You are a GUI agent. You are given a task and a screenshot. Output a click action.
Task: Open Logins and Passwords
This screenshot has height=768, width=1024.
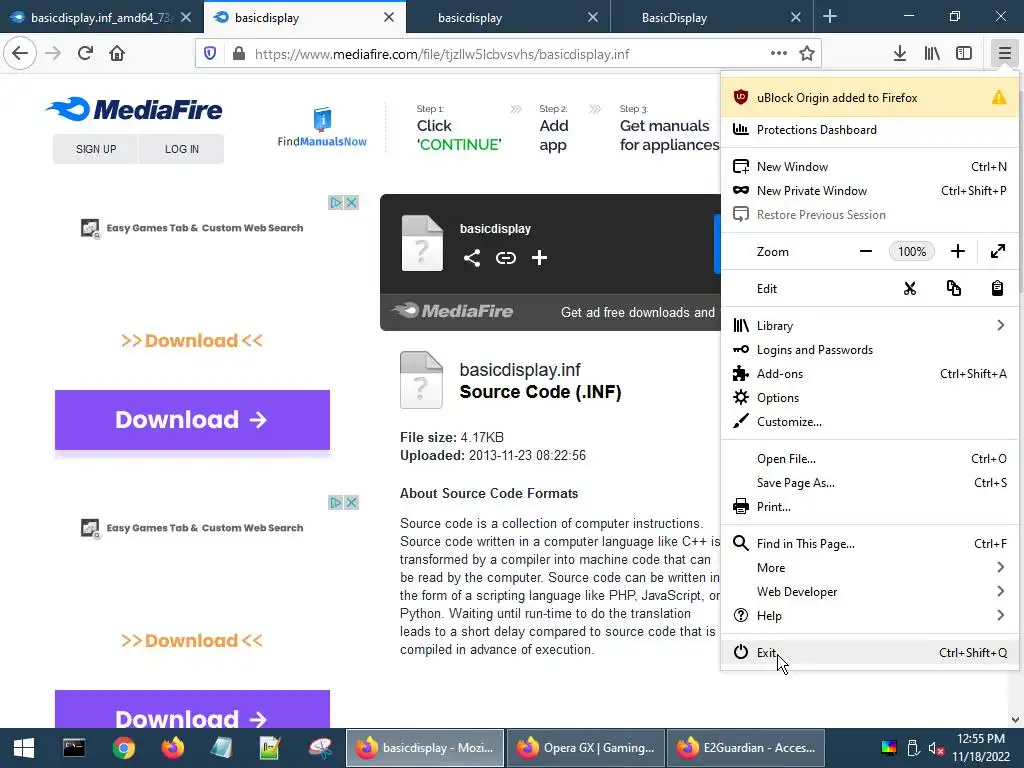[869, 349]
